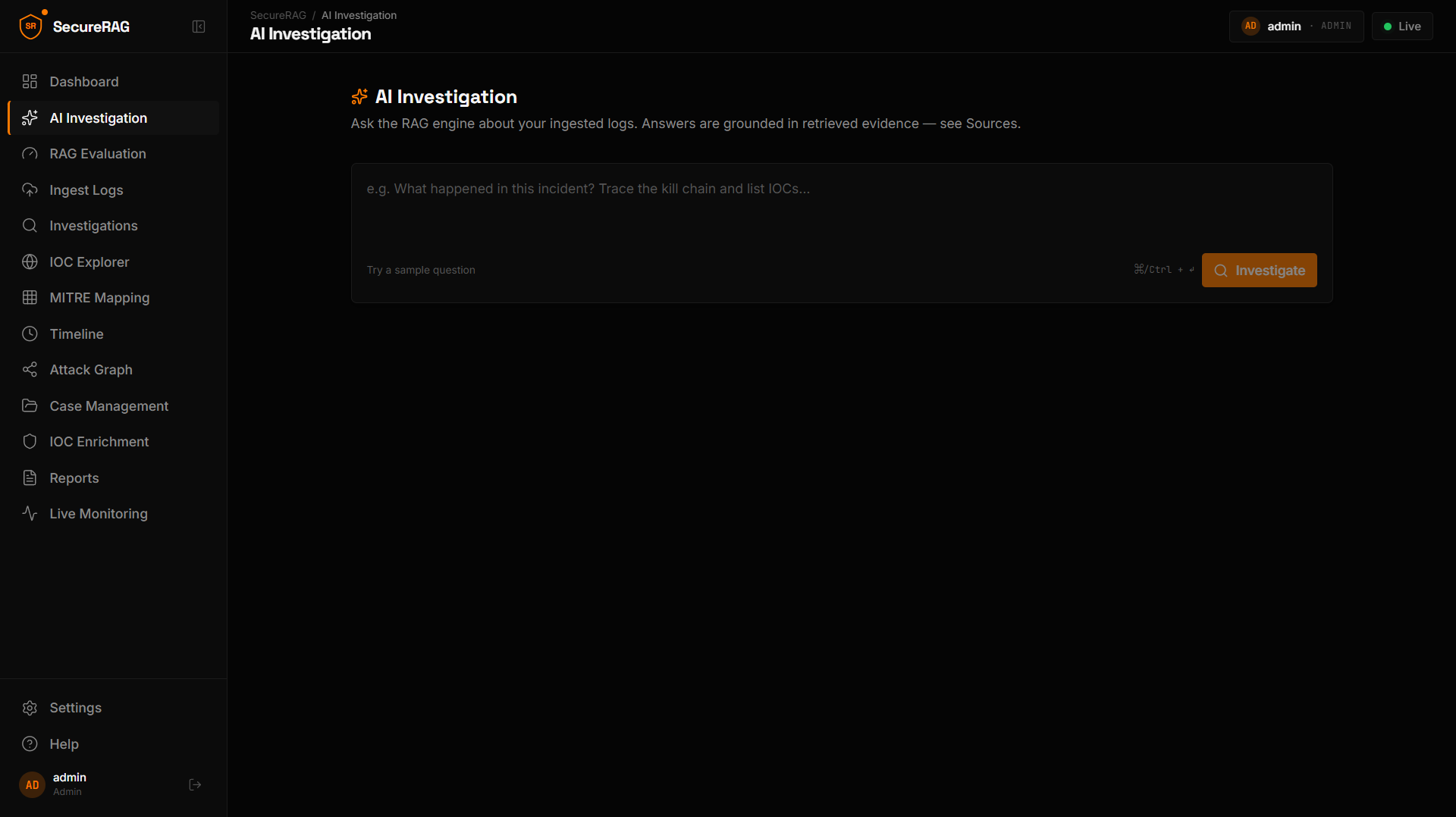
Task: Click the AI Investigation page heading
Action: pos(446,96)
